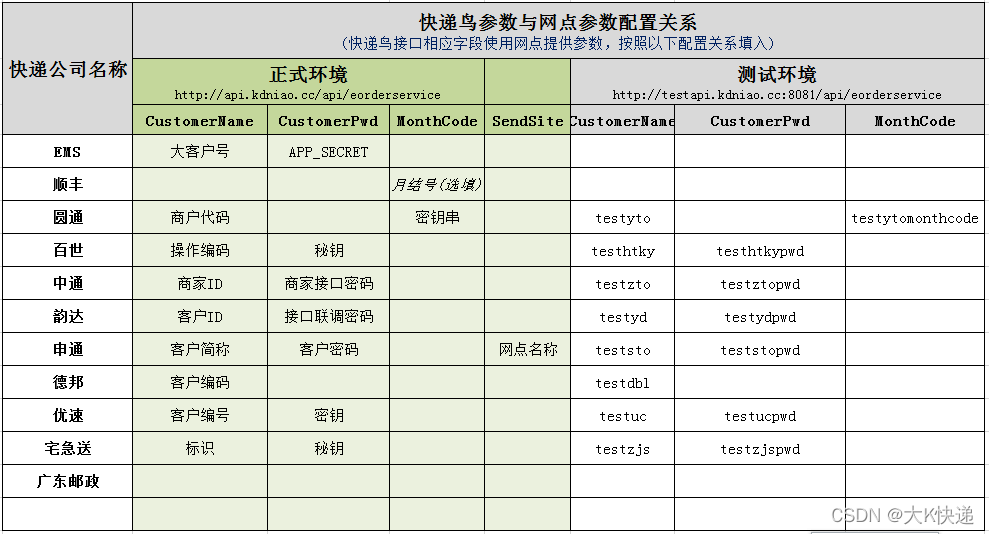Select the 优速 row label
Image resolution: width=989 pixels, height=534 pixels.
pyautogui.click(x=67, y=415)
